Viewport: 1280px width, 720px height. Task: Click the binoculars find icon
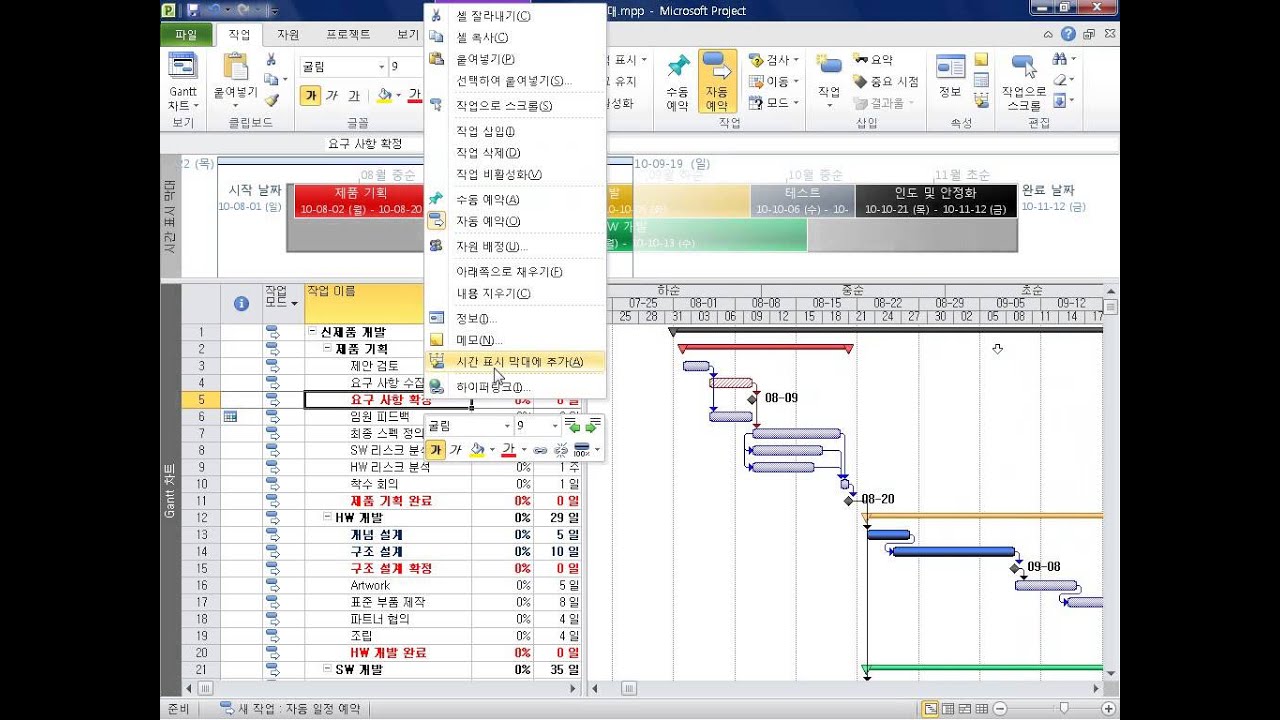(x=1060, y=60)
